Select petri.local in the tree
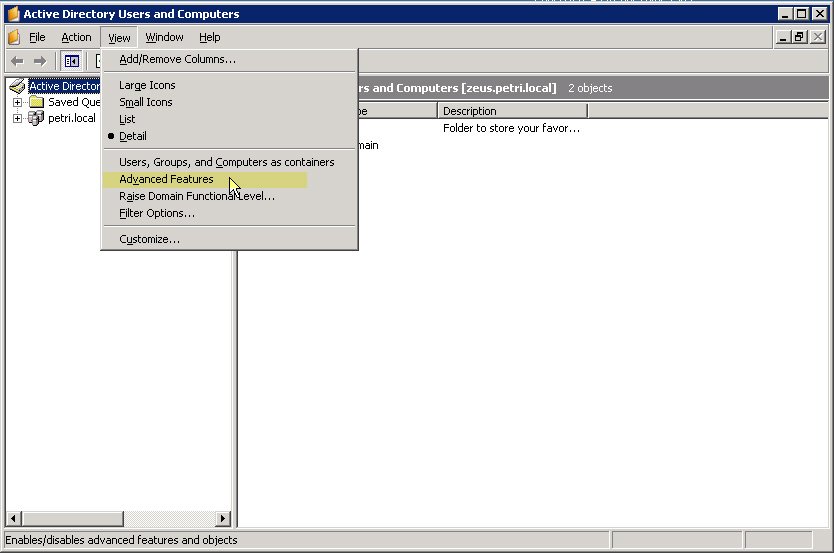The image size is (834, 553). point(72,118)
